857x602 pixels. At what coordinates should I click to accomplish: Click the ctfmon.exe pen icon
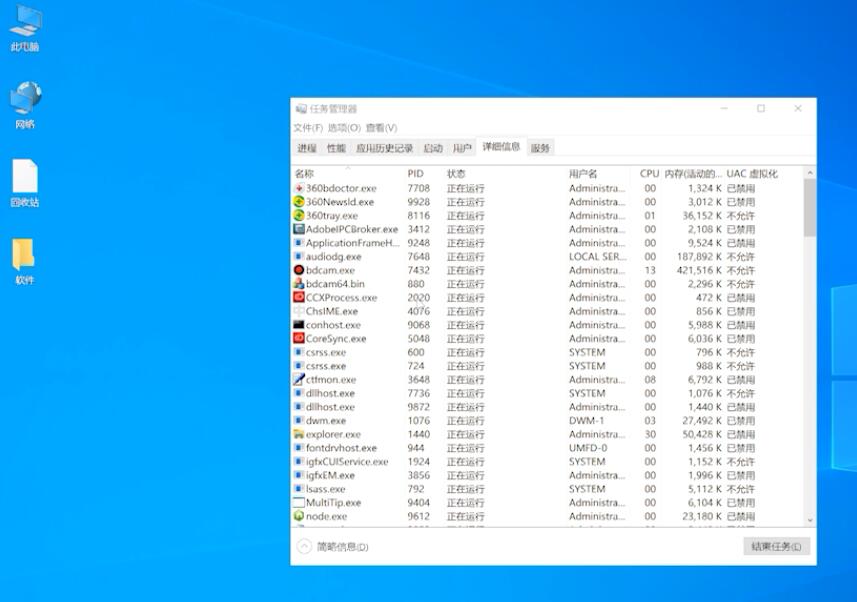click(x=298, y=379)
